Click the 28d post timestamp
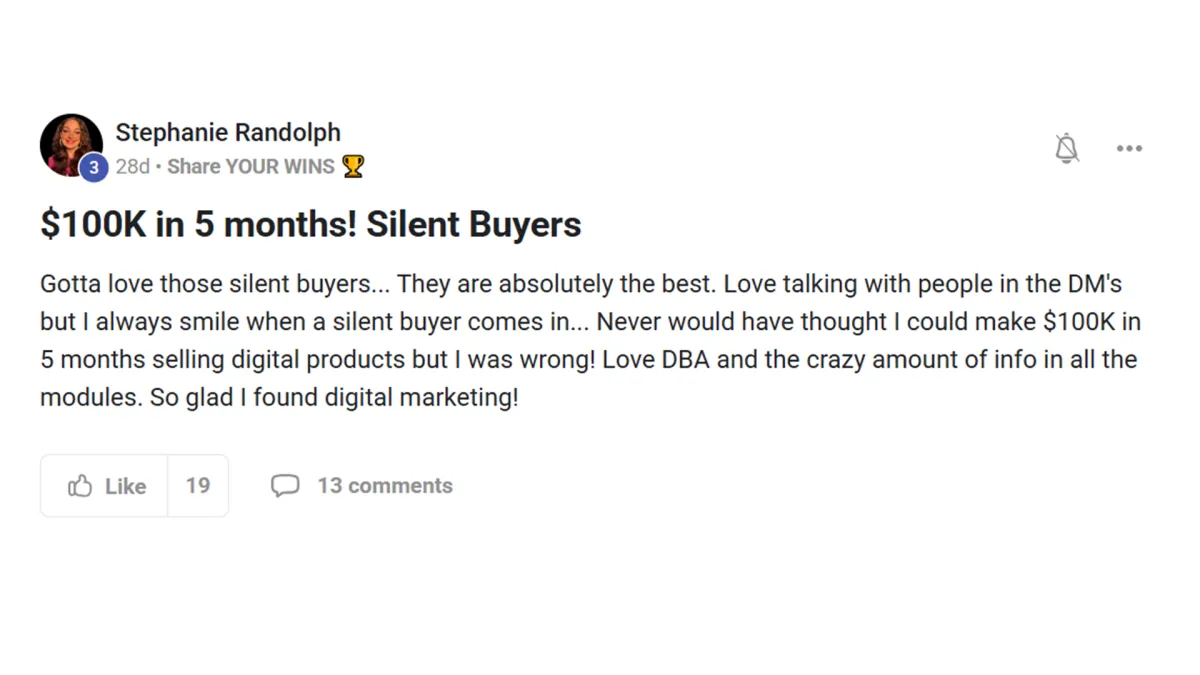This screenshot has width=1200, height=675. [x=132, y=166]
